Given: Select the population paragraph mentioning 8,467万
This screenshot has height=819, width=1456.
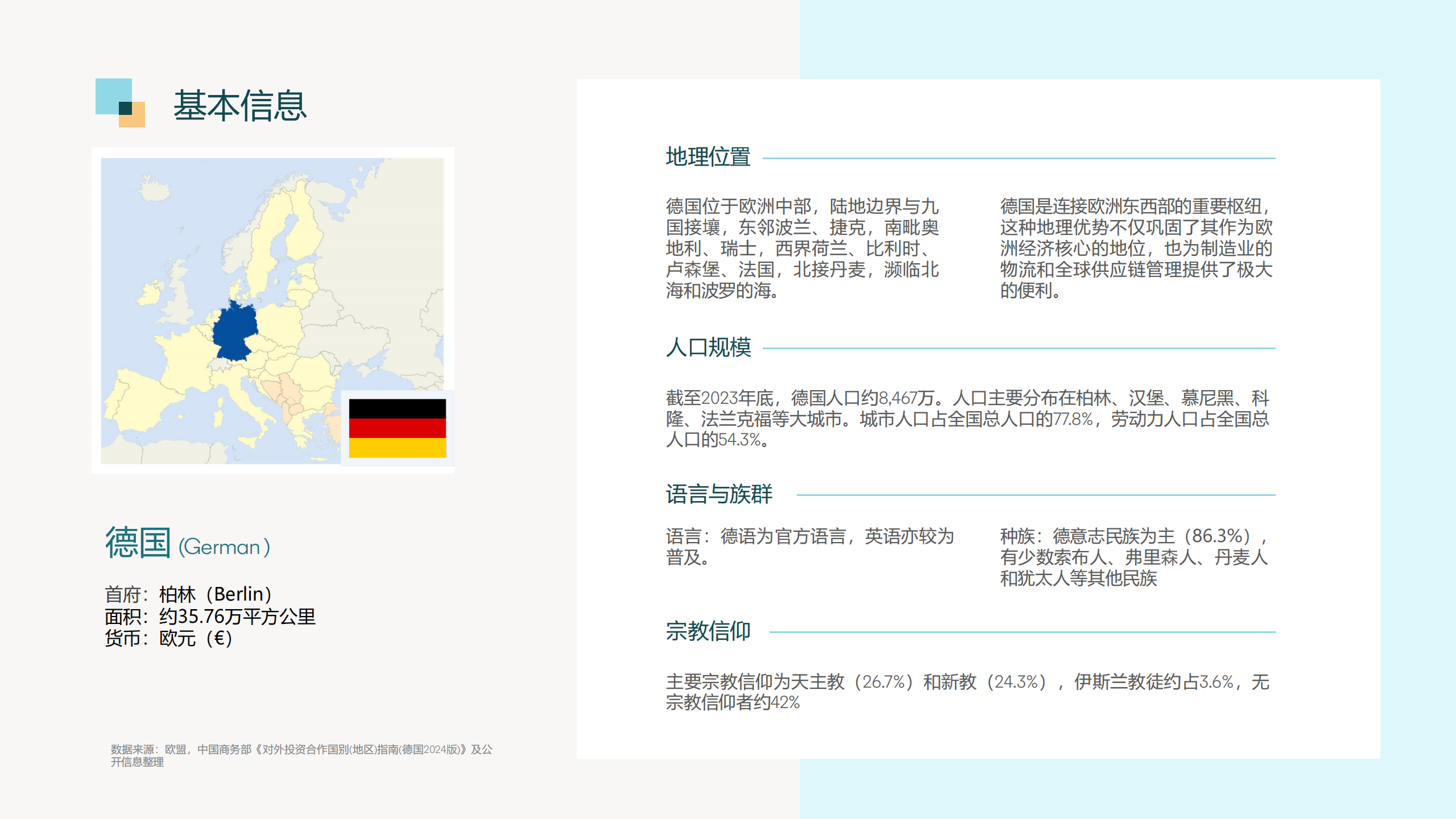Looking at the screenshot, I should click(967, 419).
